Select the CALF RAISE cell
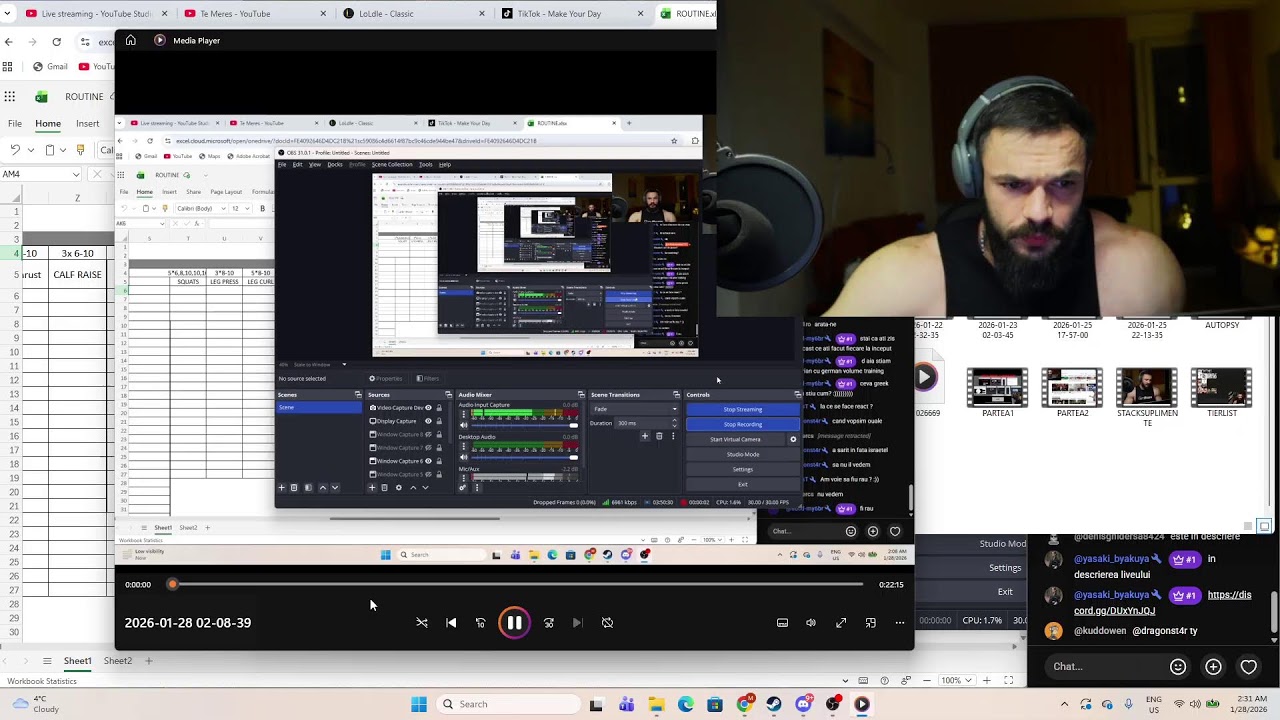The image size is (1280, 720). (x=77, y=275)
